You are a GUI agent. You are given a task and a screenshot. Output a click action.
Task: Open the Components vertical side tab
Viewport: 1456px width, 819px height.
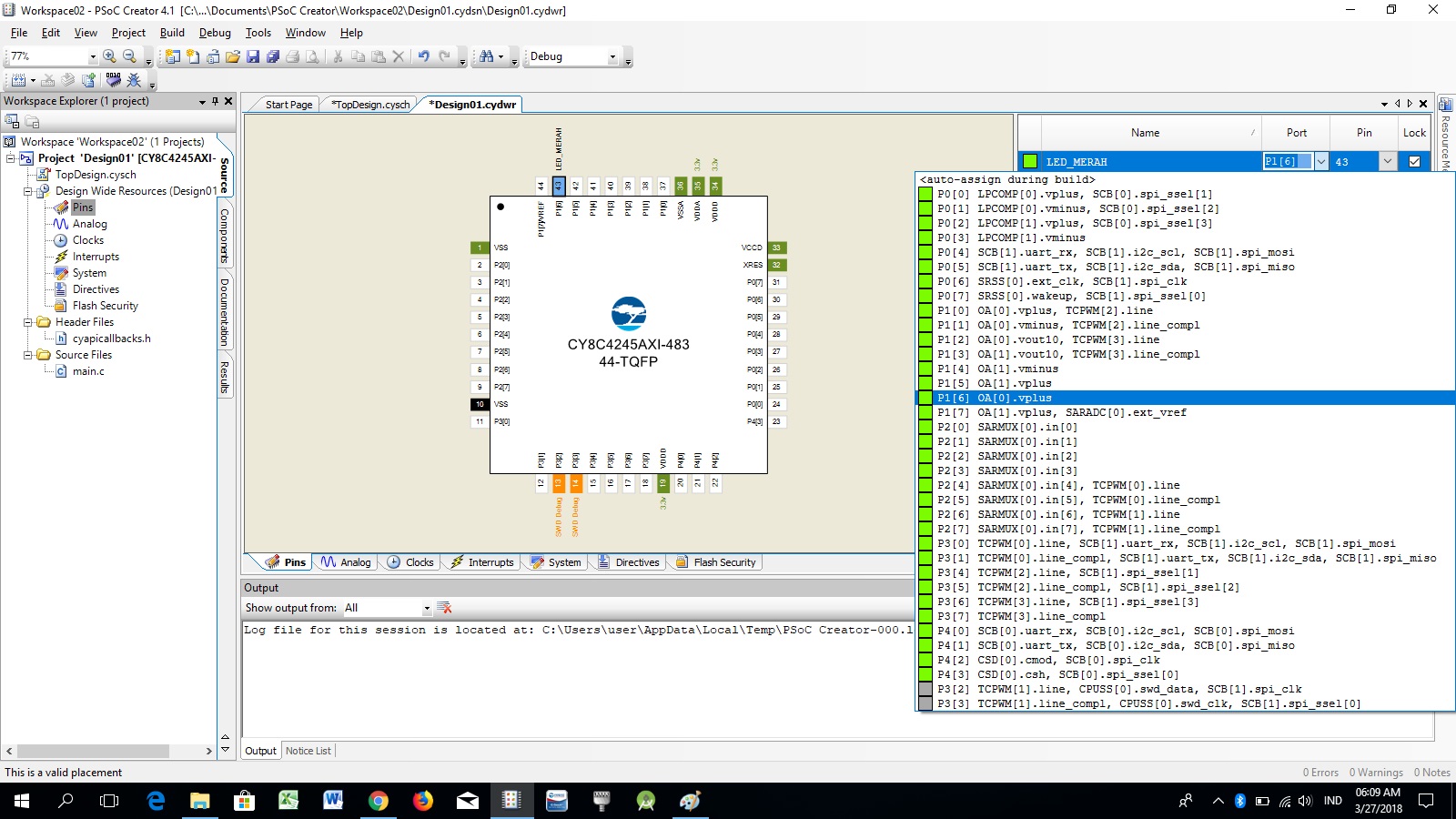pos(225,236)
